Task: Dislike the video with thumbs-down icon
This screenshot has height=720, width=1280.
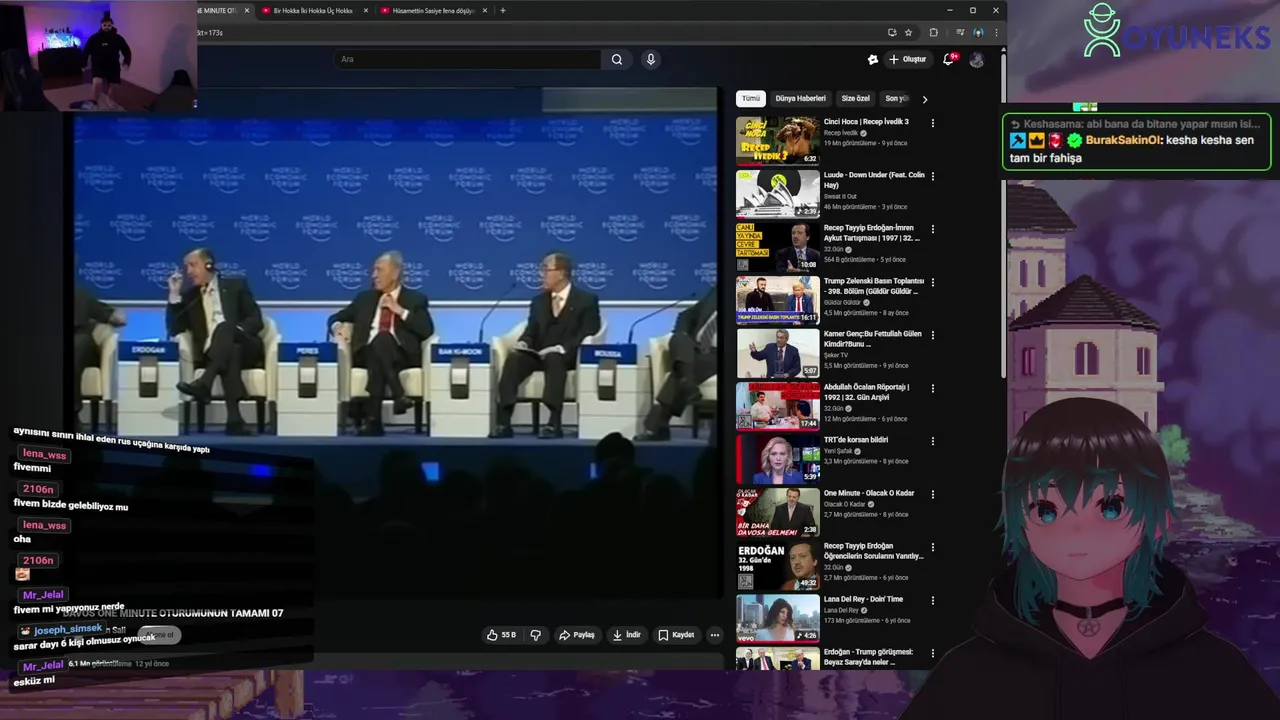Action: pos(536,635)
